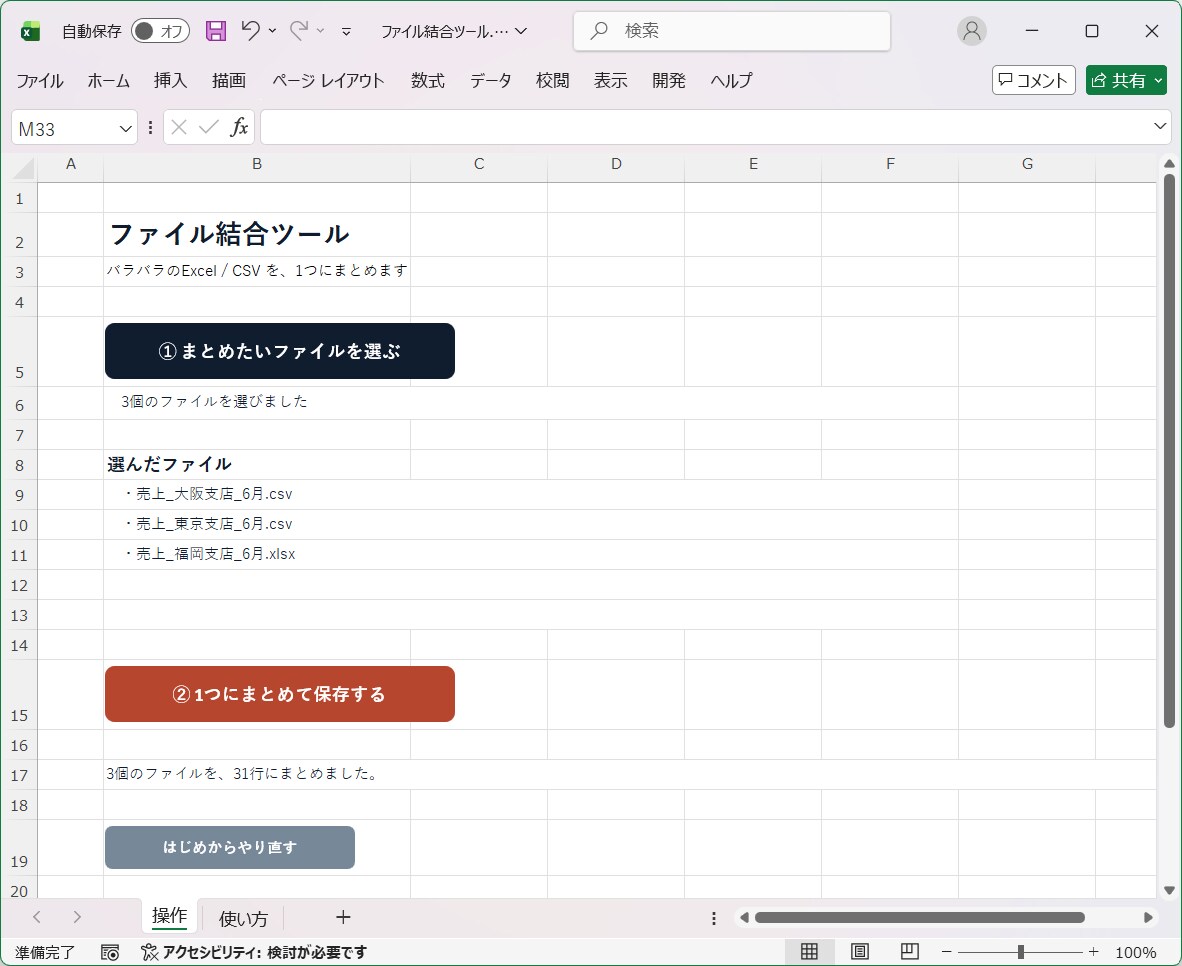The width and height of the screenshot is (1182, 966).
Task: Click the user account avatar icon
Action: (x=972, y=31)
